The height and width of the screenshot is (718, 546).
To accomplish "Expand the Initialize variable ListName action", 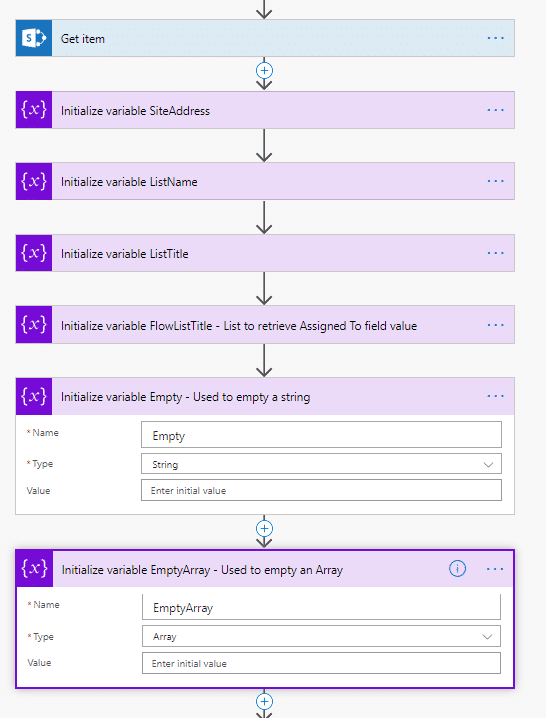I will point(265,181).
